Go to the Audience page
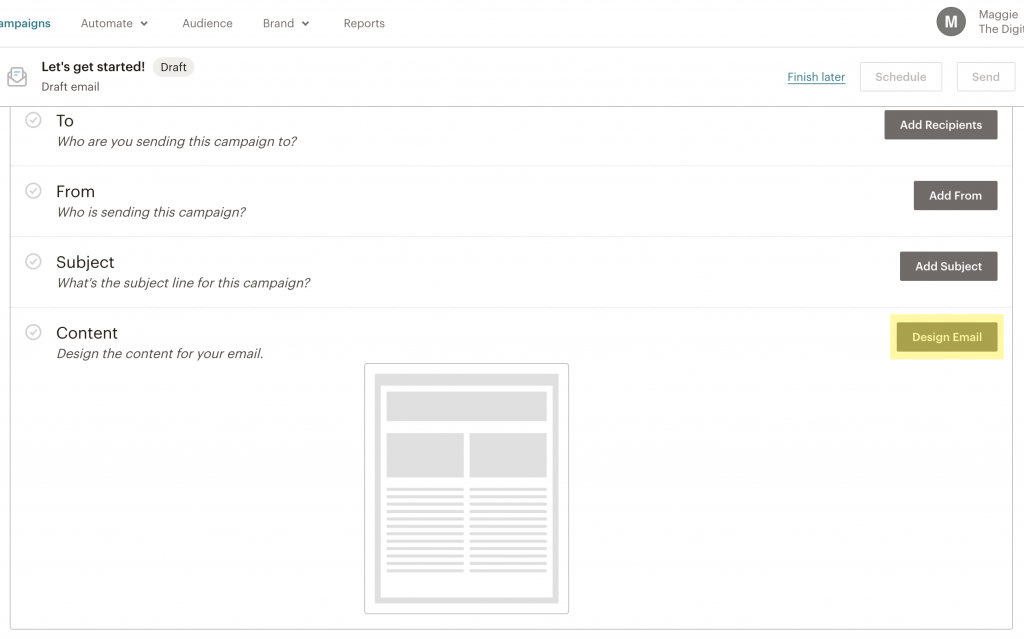This screenshot has width=1024, height=639. pyautogui.click(x=207, y=23)
